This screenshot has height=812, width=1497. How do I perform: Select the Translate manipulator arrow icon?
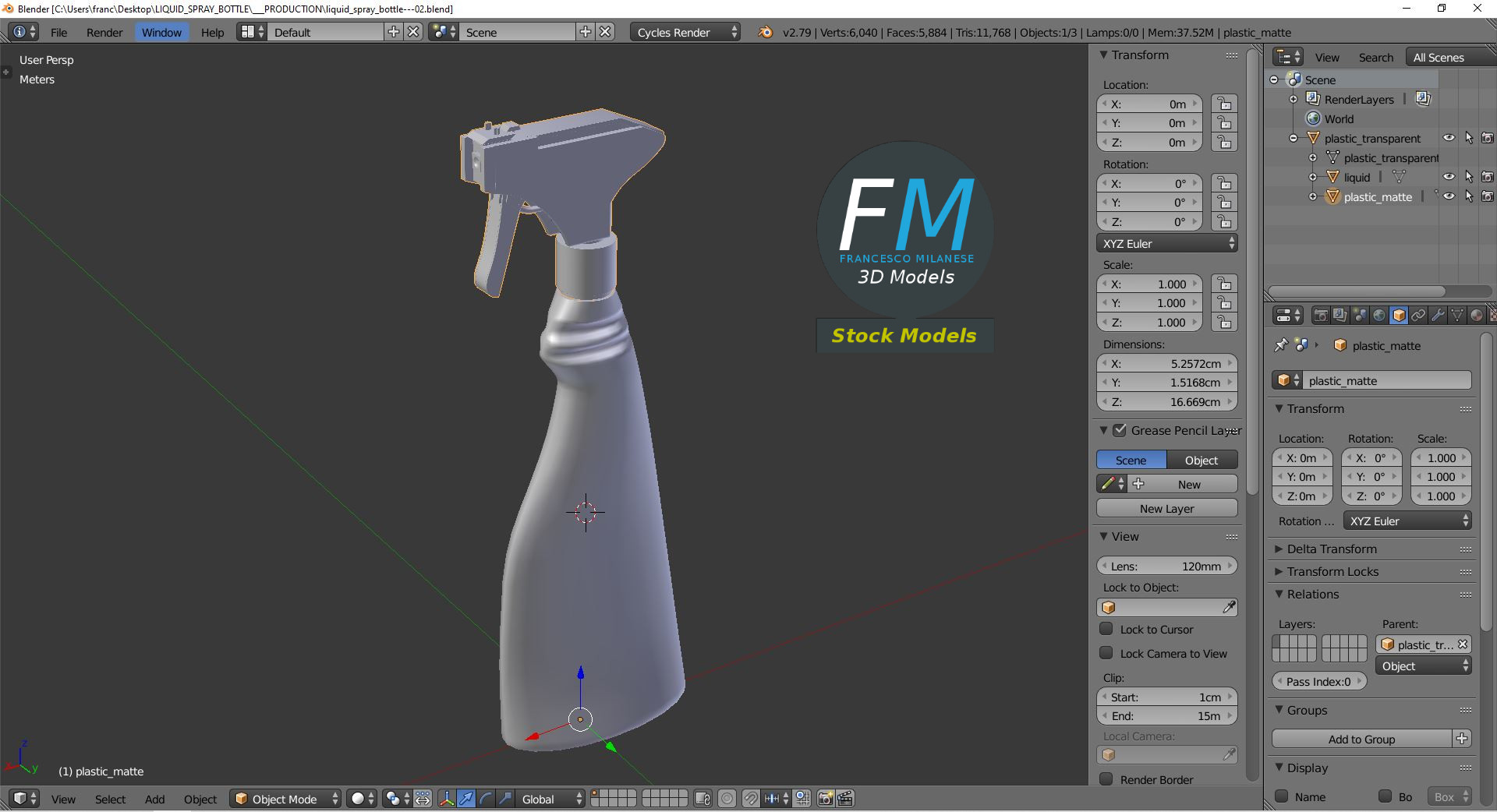(466, 799)
